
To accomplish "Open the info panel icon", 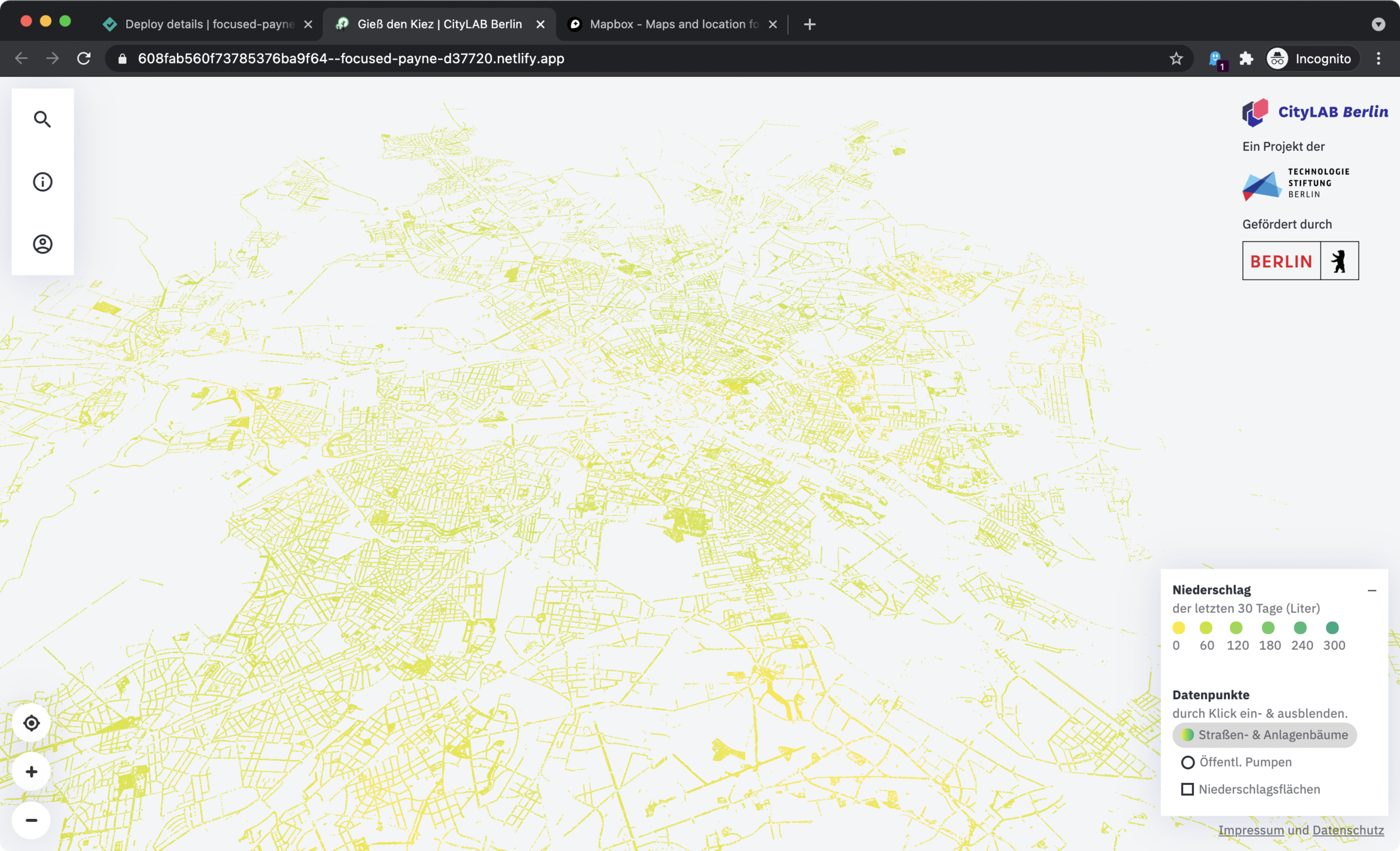I will (42, 182).
